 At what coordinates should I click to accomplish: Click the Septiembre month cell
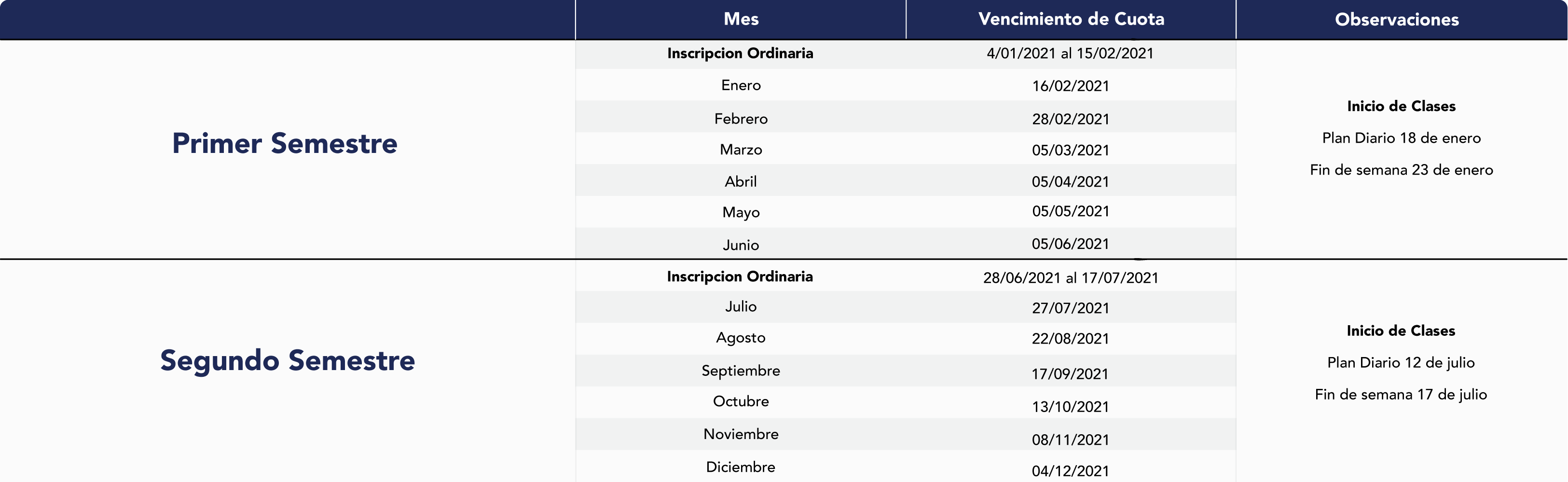741,371
